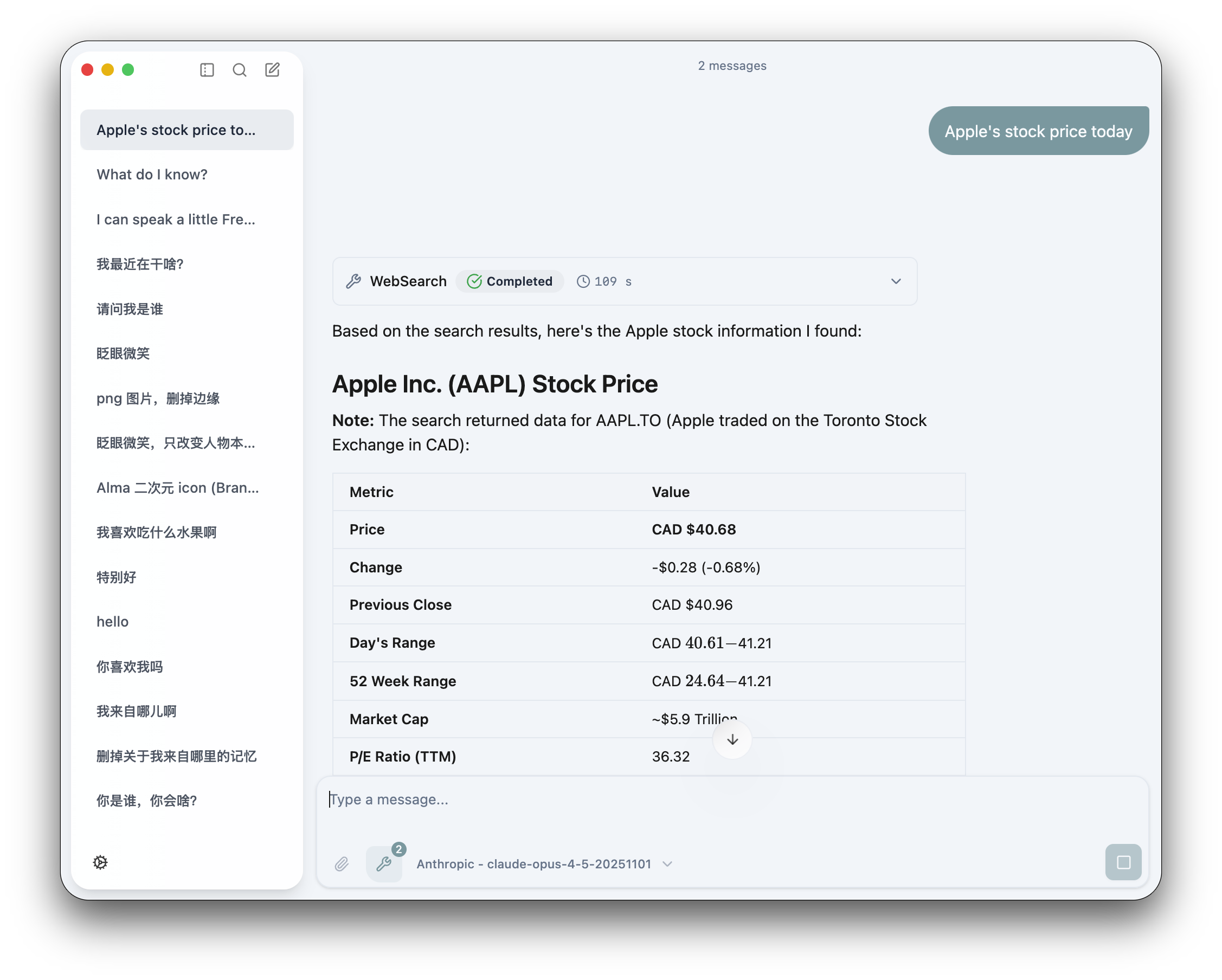The image size is (1222, 980).
Task: Click the 'Apple's stock price today' message bubble
Action: pyautogui.click(x=1038, y=131)
